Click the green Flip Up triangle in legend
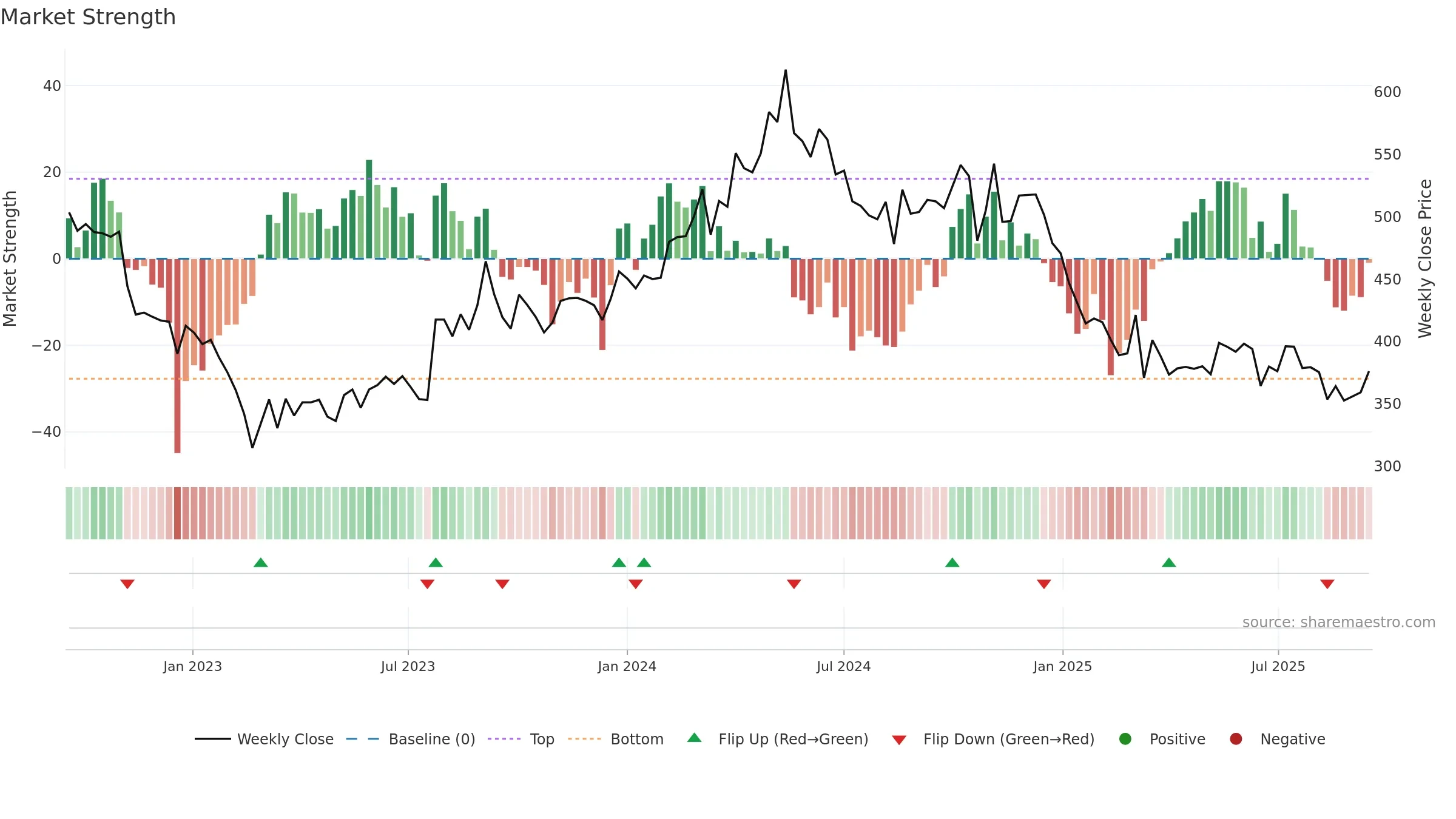The height and width of the screenshot is (819, 1456). coord(695,738)
